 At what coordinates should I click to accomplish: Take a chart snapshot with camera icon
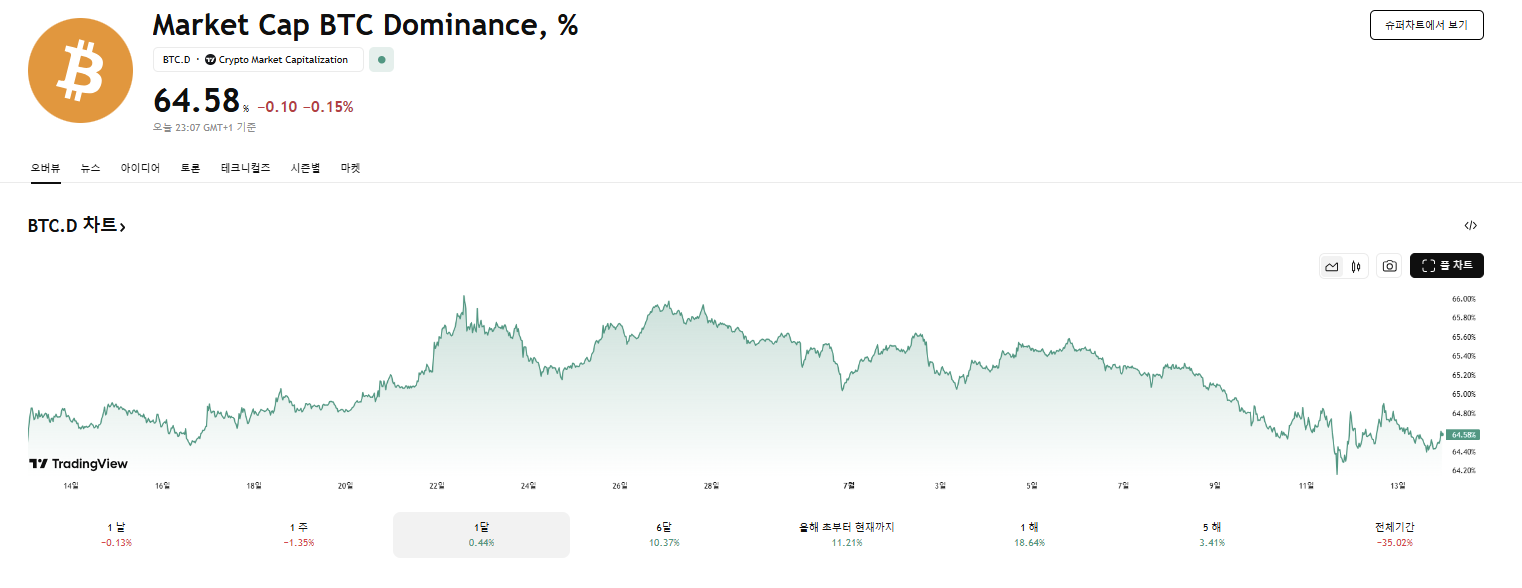pyautogui.click(x=1389, y=266)
